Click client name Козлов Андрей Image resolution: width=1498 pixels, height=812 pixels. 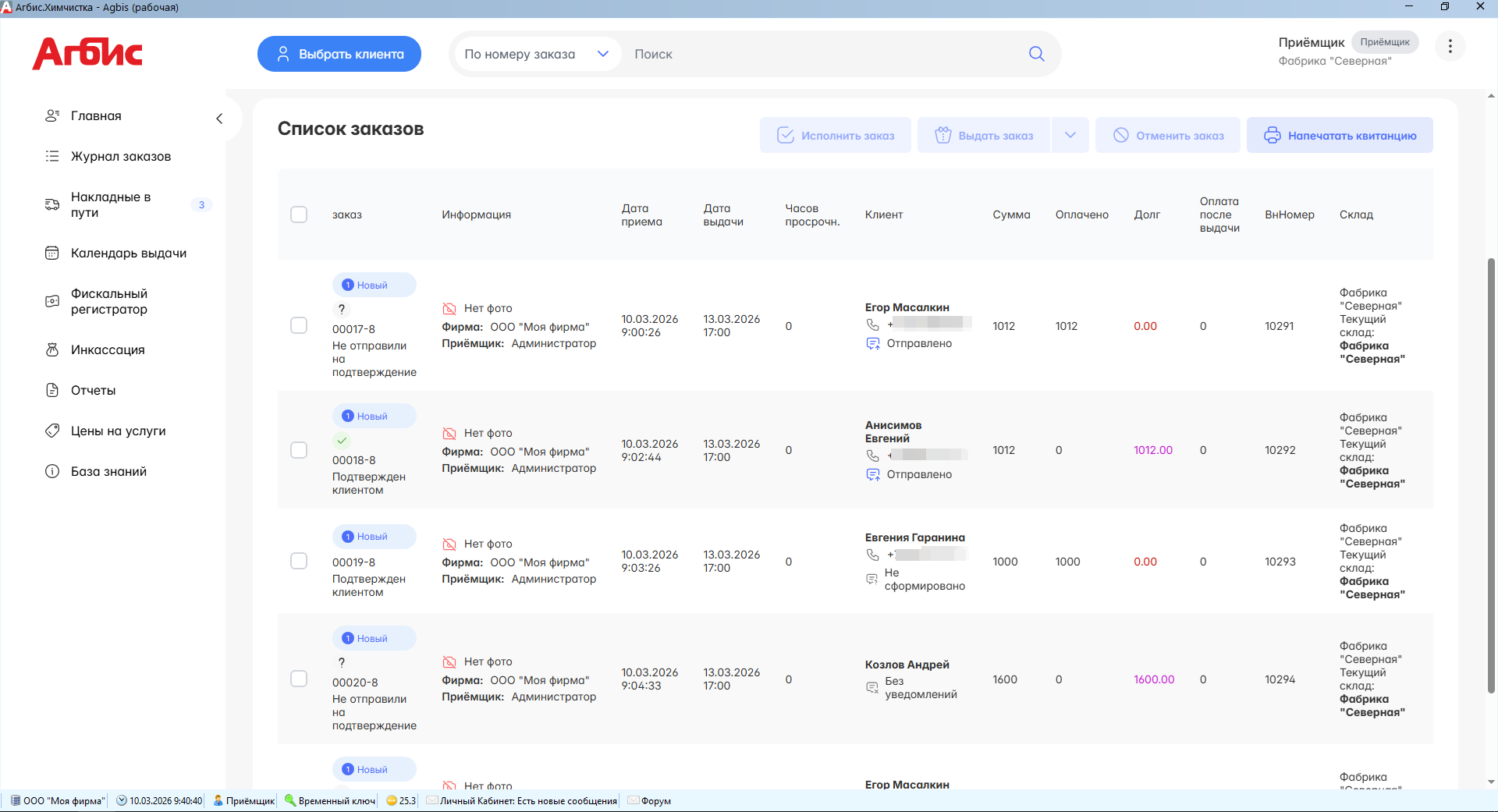coord(907,665)
